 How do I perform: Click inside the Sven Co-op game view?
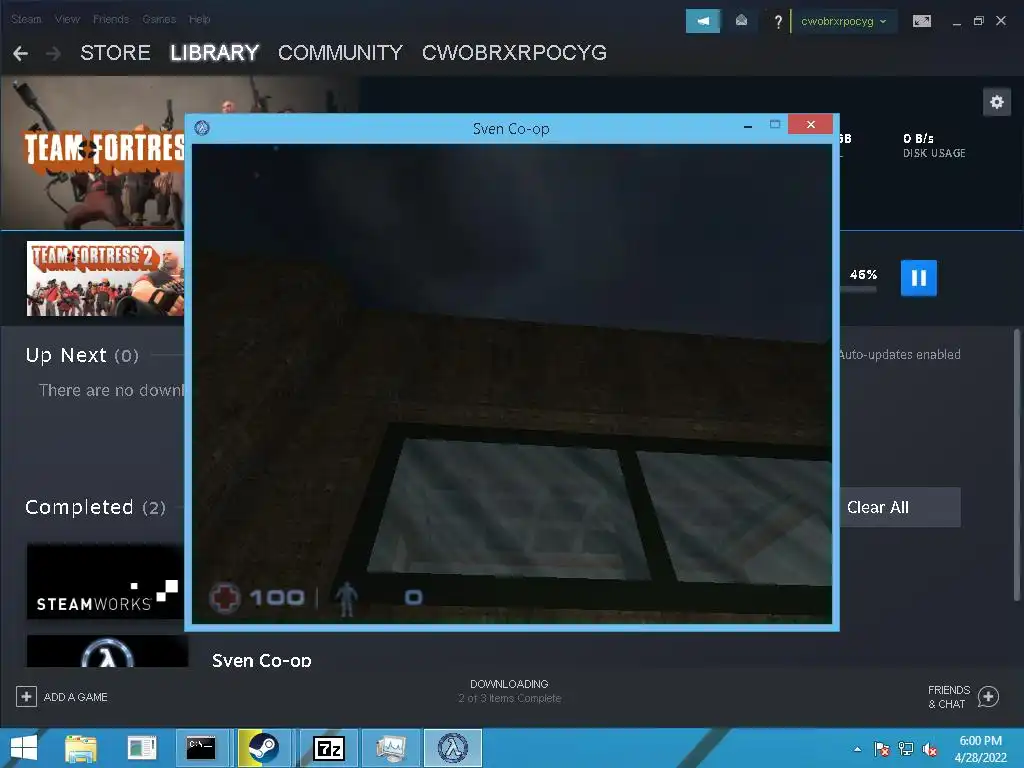pyautogui.click(x=511, y=383)
